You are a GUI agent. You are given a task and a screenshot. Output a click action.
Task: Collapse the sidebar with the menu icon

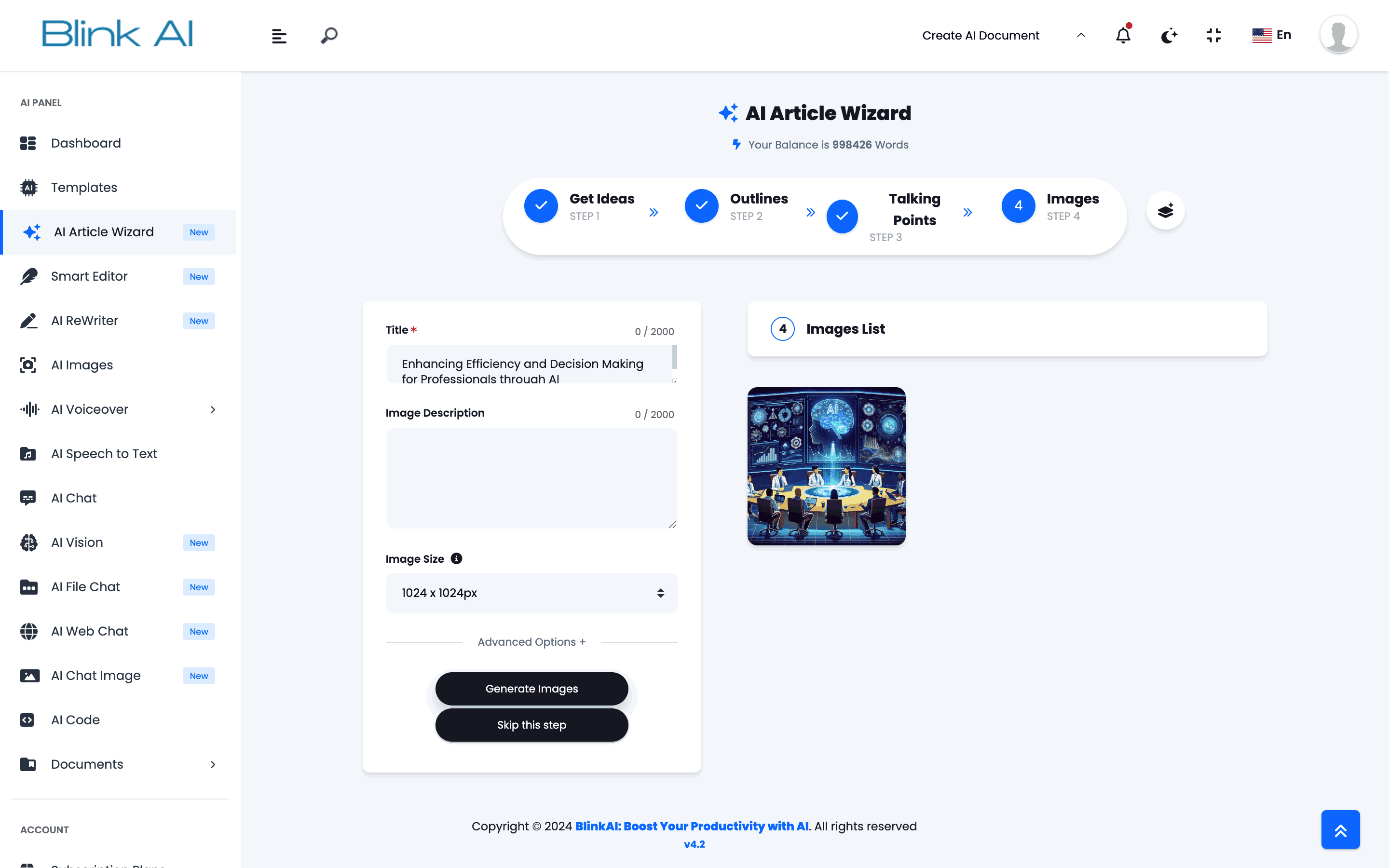click(x=279, y=36)
